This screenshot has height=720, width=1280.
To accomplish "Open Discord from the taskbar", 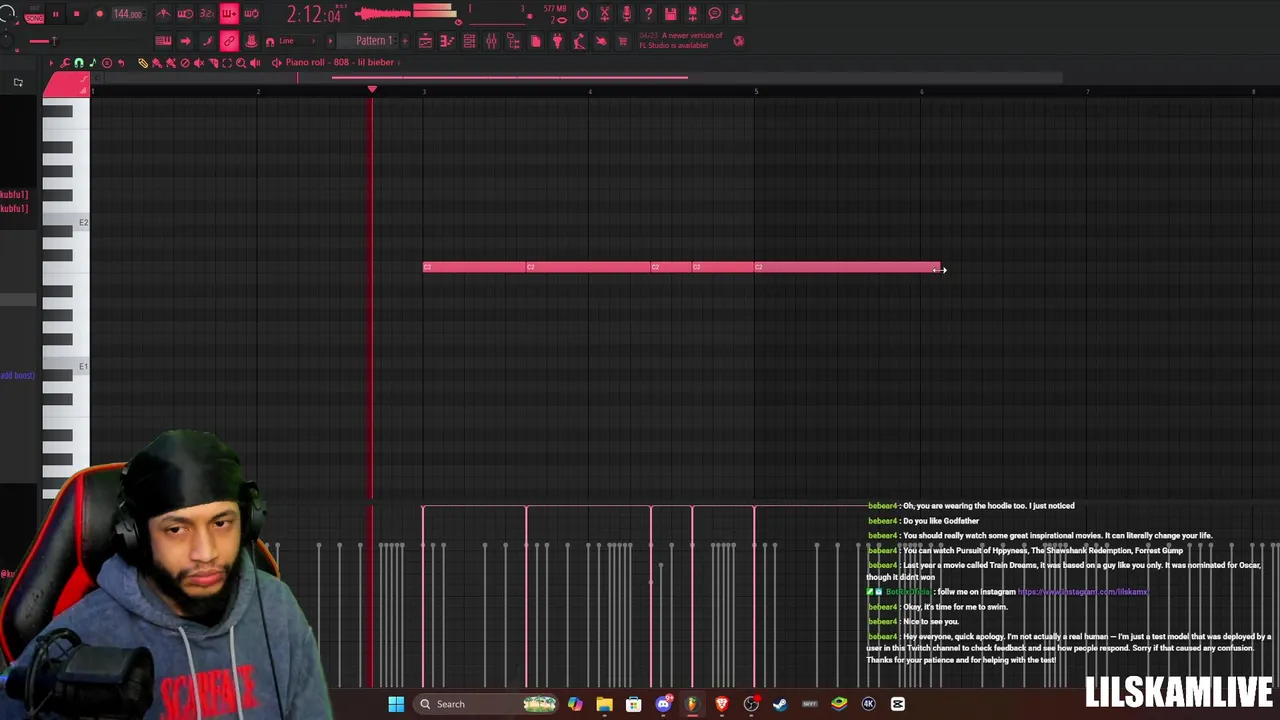I will (663, 704).
